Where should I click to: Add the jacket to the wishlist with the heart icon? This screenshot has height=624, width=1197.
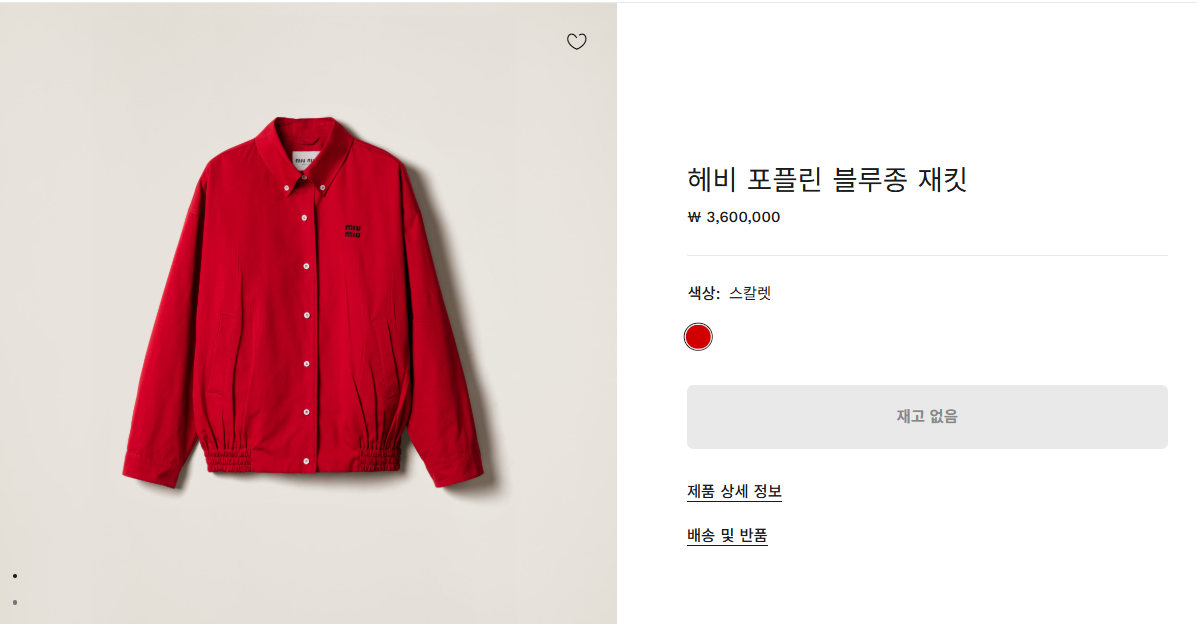pyautogui.click(x=576, y=42)
